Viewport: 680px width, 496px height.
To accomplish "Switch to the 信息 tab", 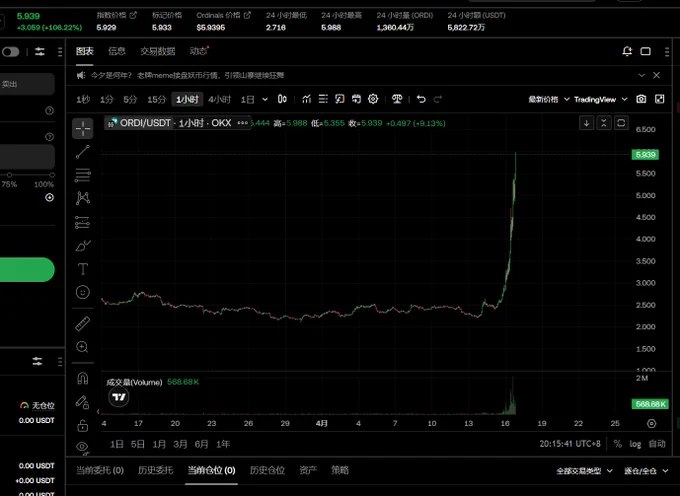I will 117,51.
